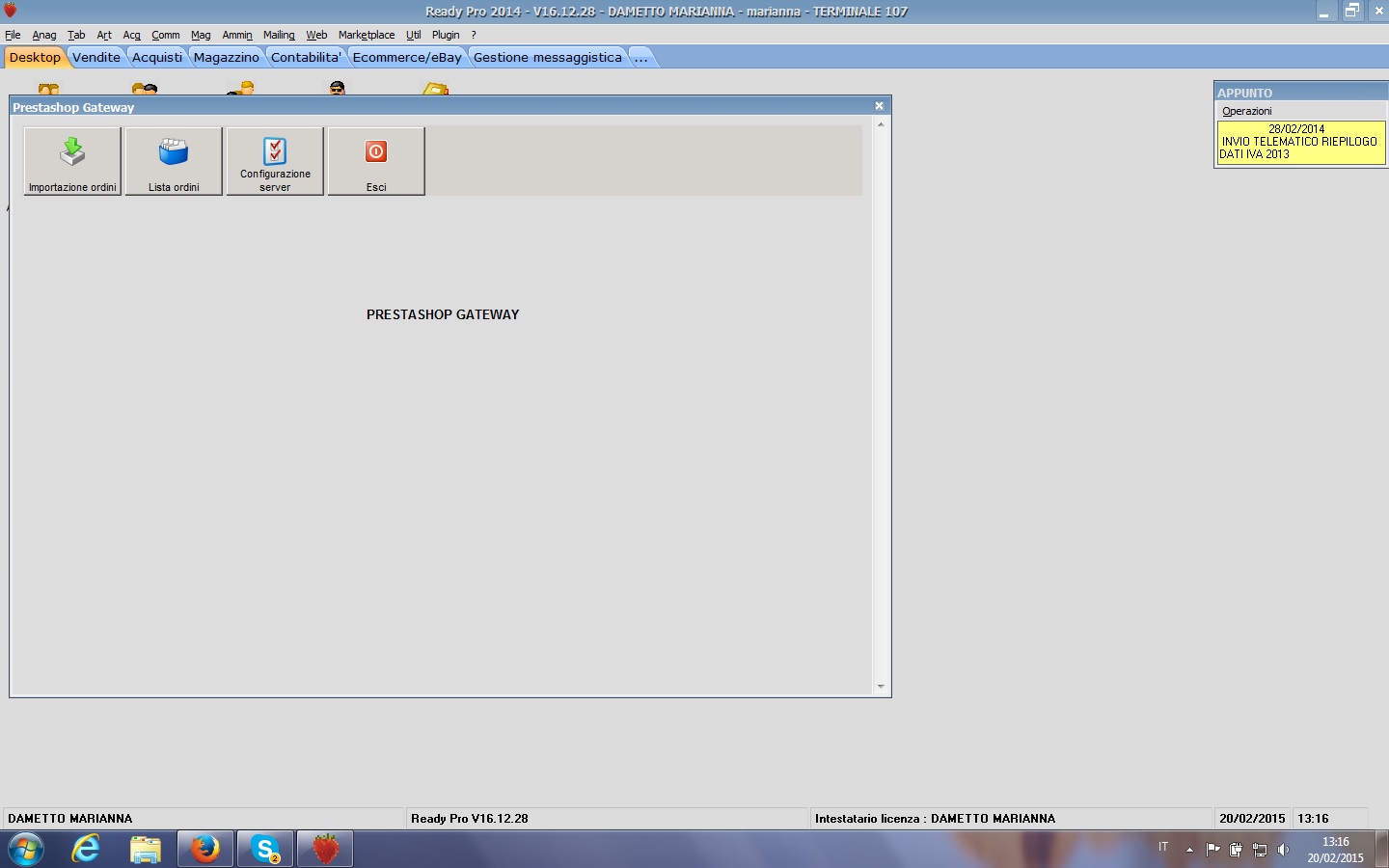
Task: Switch to Firefox in the taskbar
Action: [204, 850]
